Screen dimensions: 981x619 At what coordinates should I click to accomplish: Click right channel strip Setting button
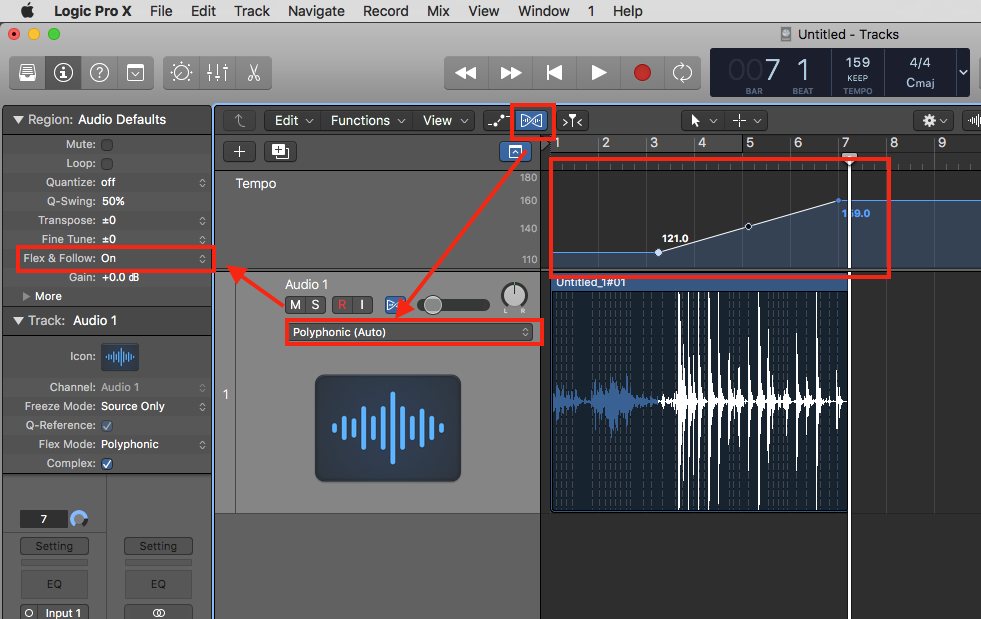(158, 546)
